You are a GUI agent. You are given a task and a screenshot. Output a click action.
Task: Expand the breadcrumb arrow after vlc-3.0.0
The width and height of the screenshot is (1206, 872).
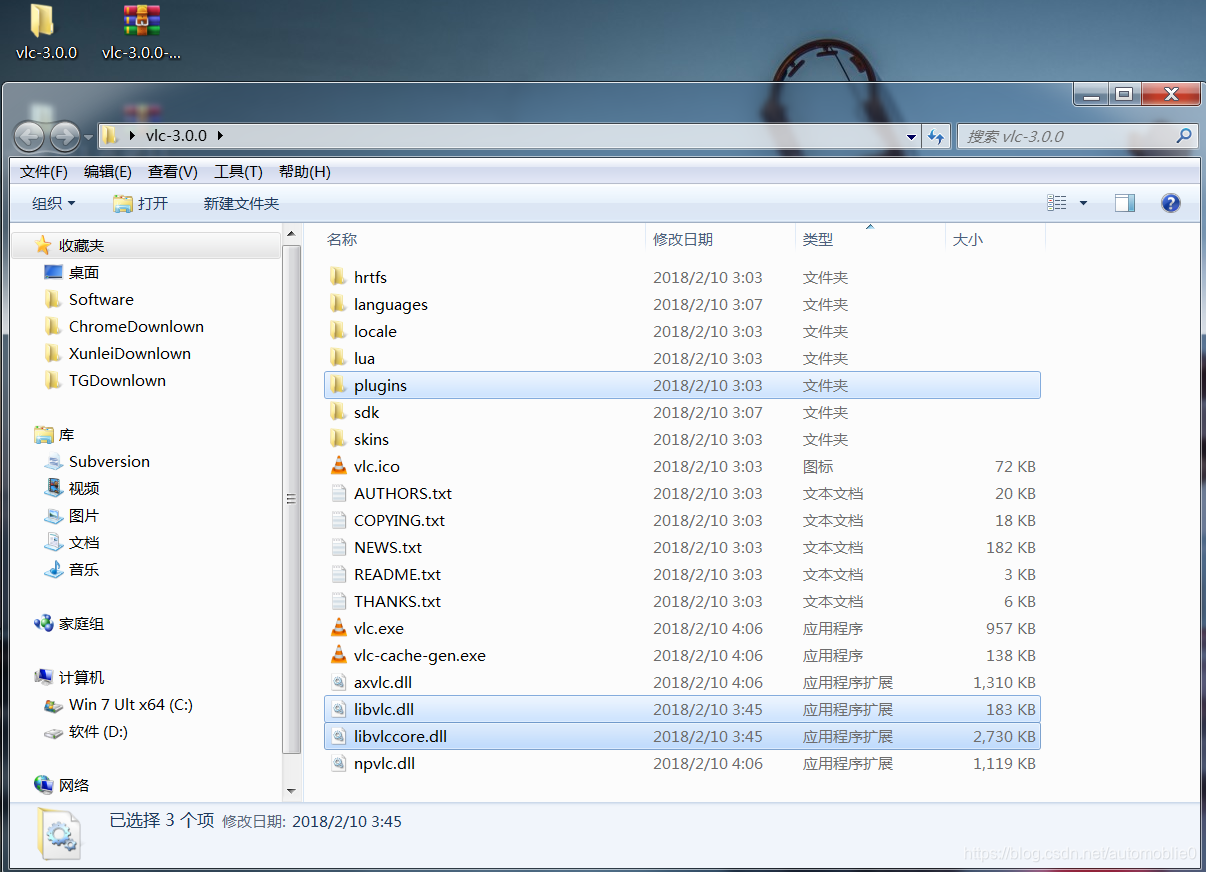pyautogui.click(x=220, y=136)
